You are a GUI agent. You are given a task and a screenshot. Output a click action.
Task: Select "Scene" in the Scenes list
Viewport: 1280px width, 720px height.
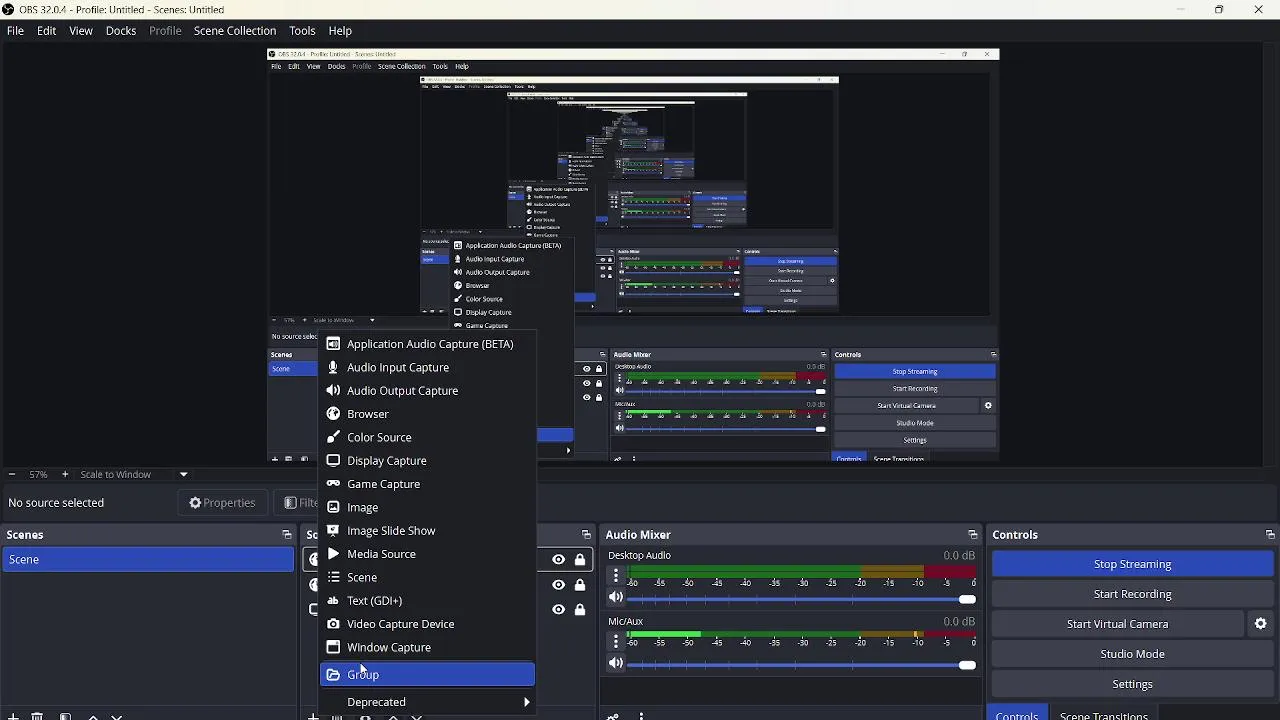148,560
